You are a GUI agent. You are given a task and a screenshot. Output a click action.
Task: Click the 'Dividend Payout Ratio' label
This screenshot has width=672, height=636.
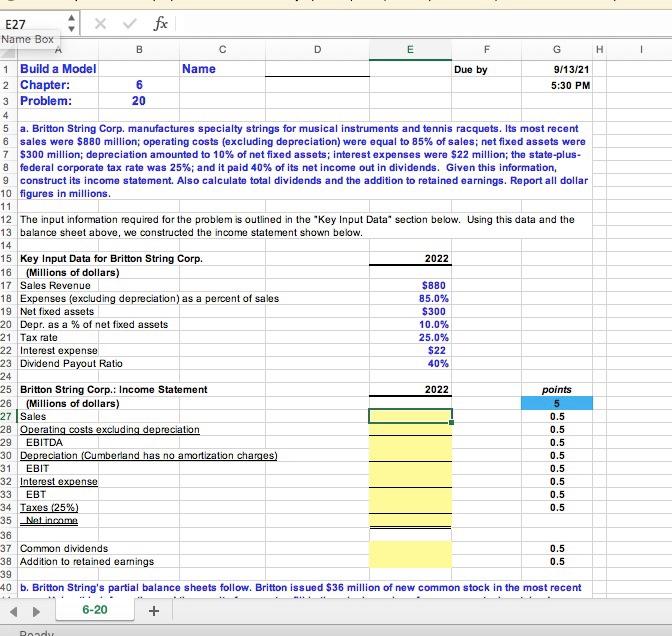71,363
